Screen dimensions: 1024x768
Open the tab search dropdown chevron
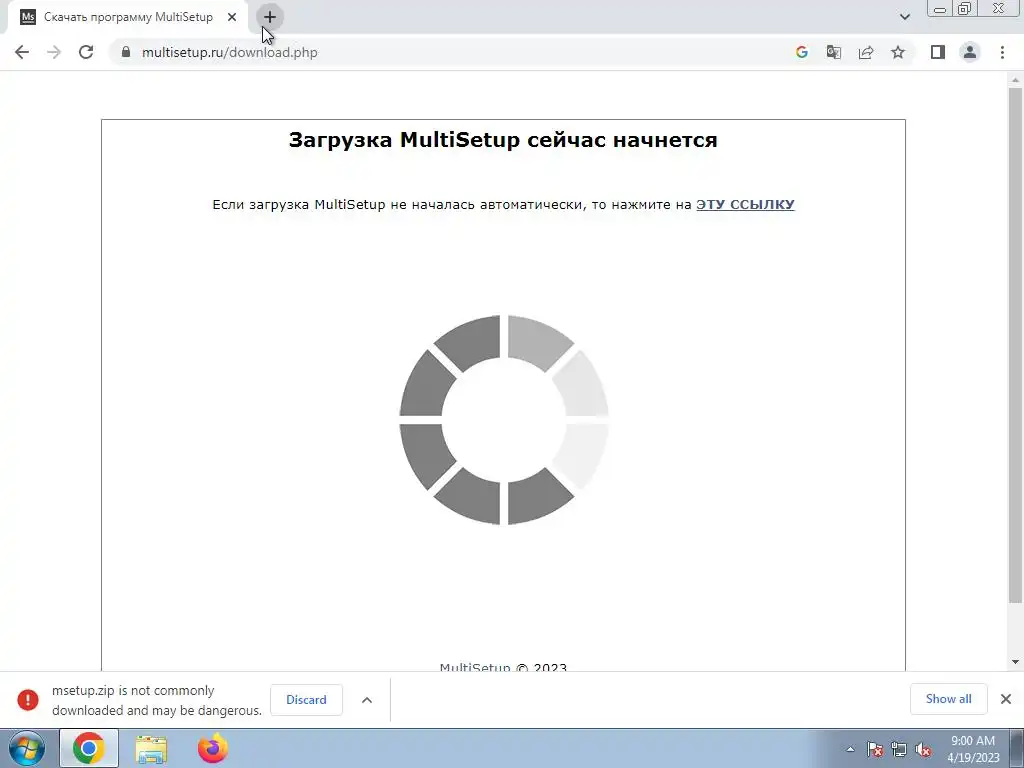click(904, 17)
